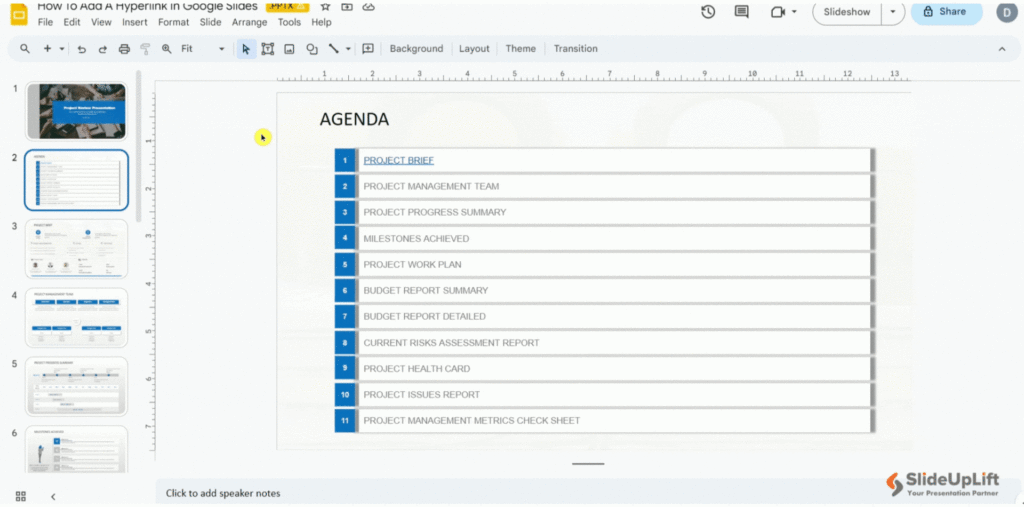Select slide 4 thumbnail
The image size is (1024, 507).
(x=76, y=318)
